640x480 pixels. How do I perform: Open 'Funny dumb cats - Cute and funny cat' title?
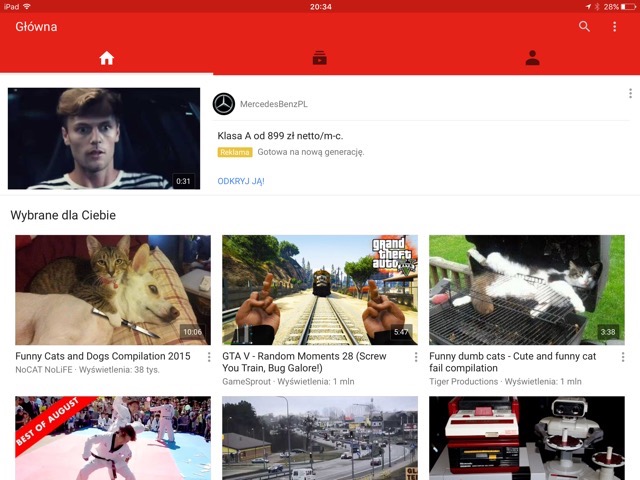(513, 362)
